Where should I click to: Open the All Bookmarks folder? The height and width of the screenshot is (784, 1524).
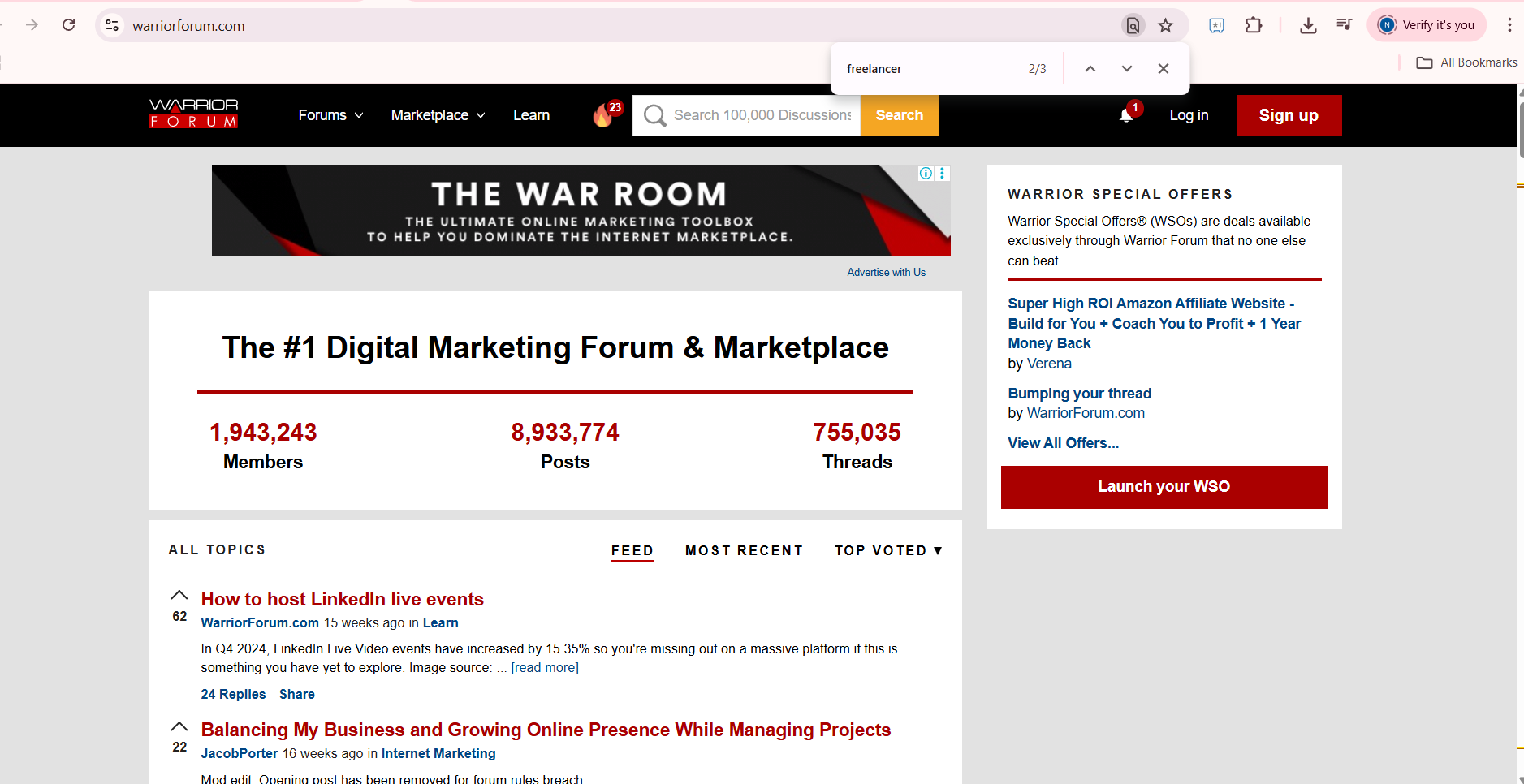pyautogui.click(x=1466, y=62)
